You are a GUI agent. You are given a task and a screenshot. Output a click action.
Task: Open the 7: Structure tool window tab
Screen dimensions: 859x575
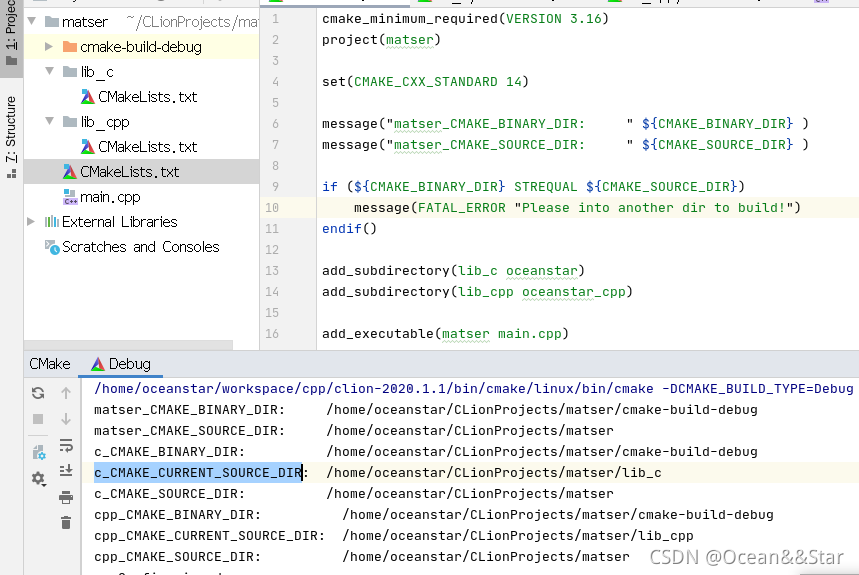click(11, 137)
